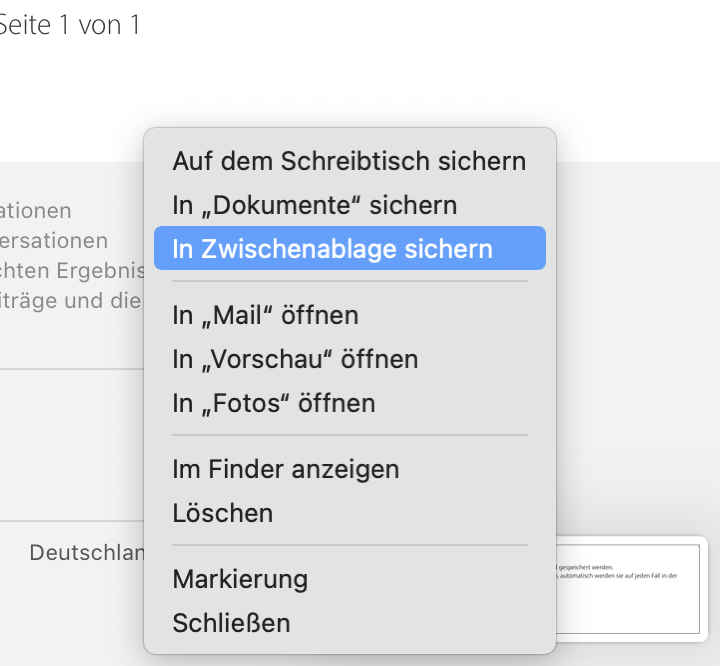This screenshot has height=666, width=720.
Task: Choose "Löschen" to delete the screenshot
Action: click(x=223, y=513)
